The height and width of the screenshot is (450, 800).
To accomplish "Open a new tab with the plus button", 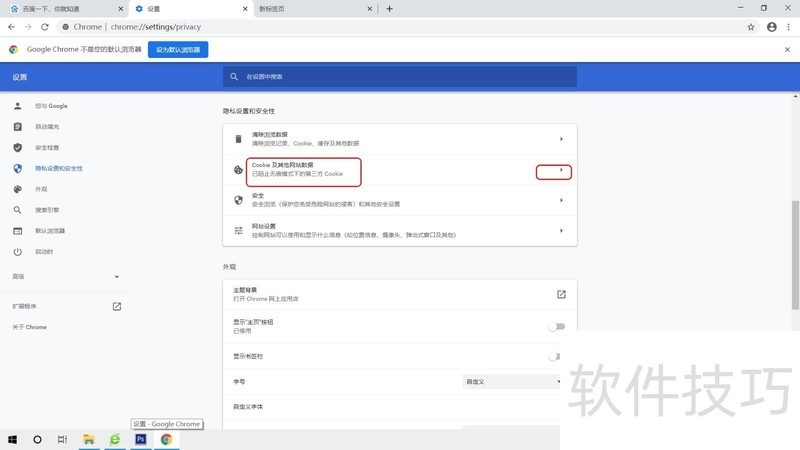I will (389, 9).
